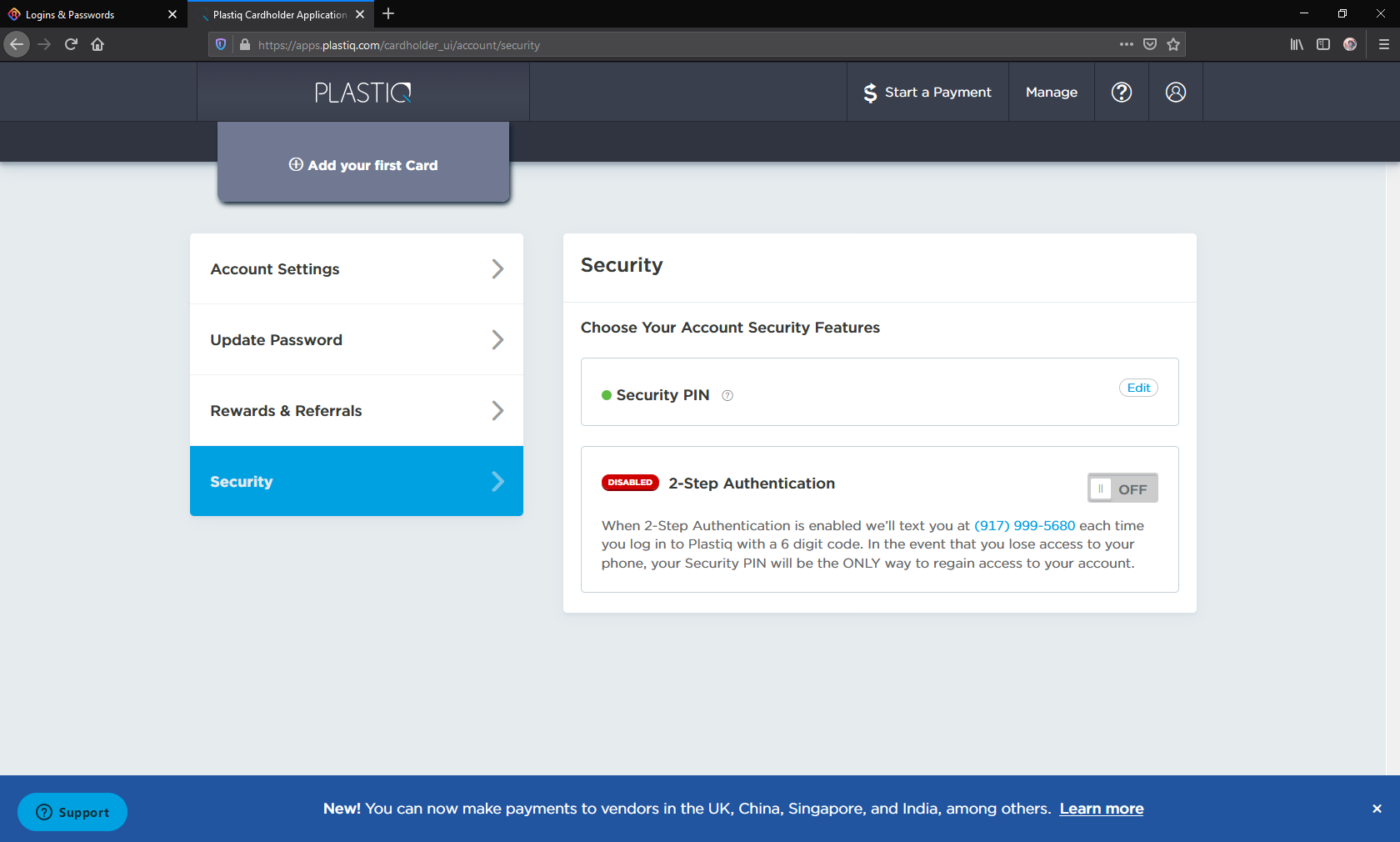Click Start a Payment

click(x=927, y=93)
